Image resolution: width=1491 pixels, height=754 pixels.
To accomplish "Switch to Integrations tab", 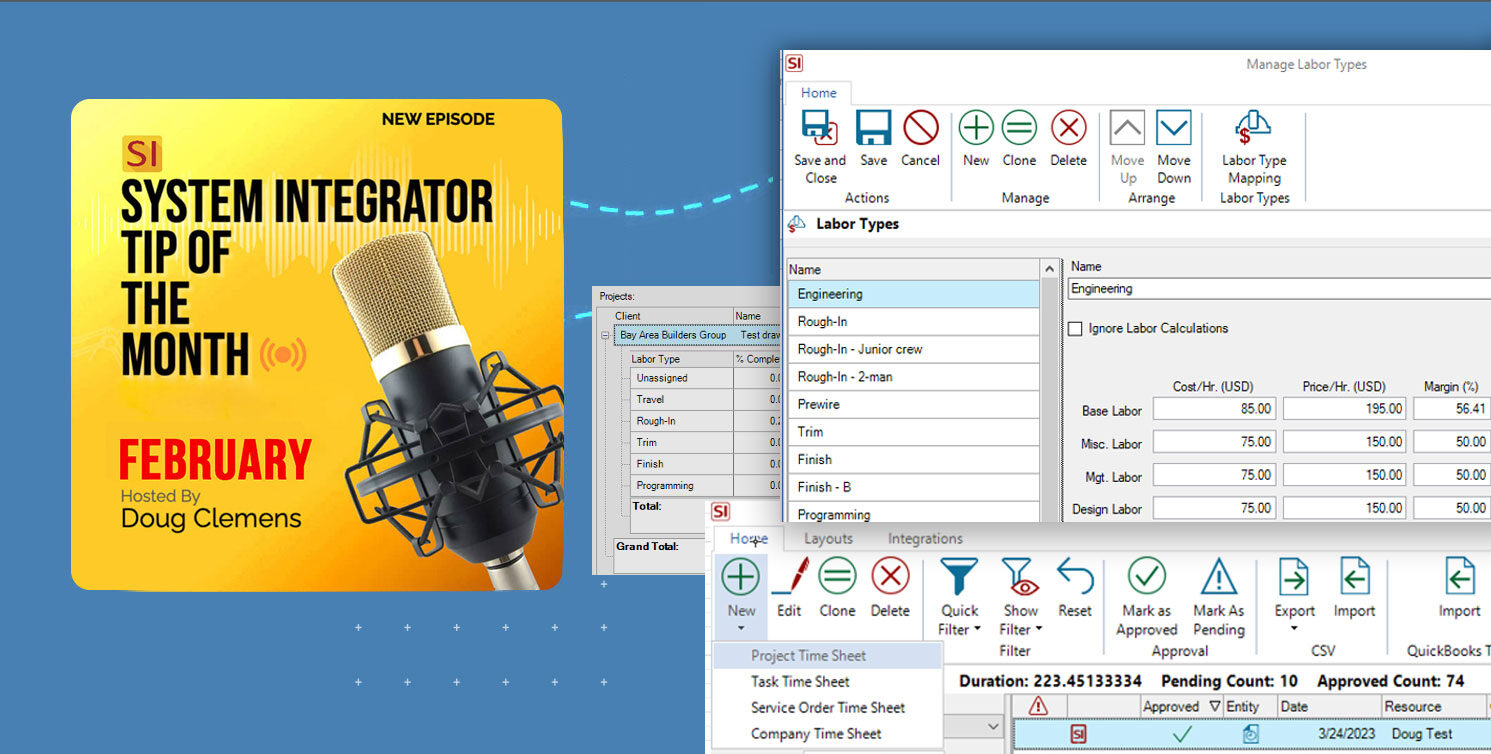I will (925, 538).
